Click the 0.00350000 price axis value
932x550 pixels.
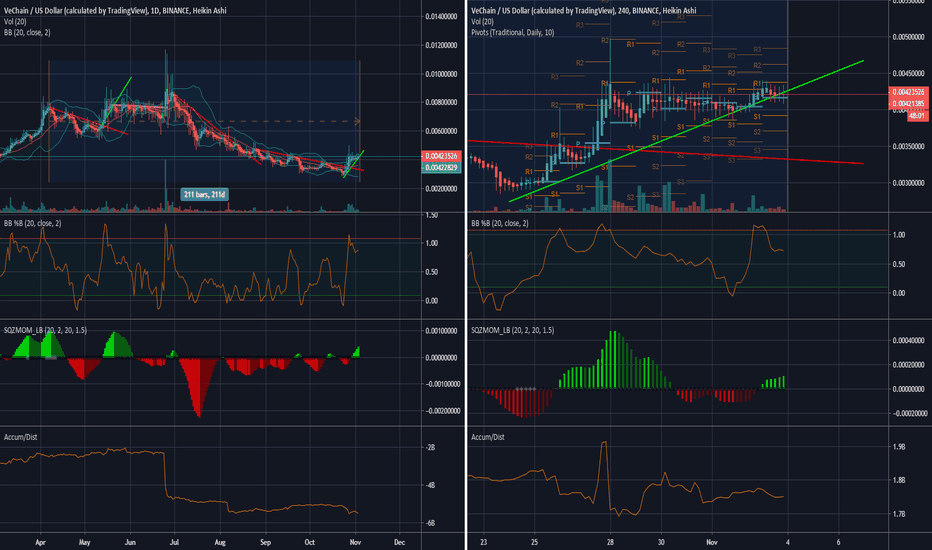pyautogui.click(x=909, y=146)
